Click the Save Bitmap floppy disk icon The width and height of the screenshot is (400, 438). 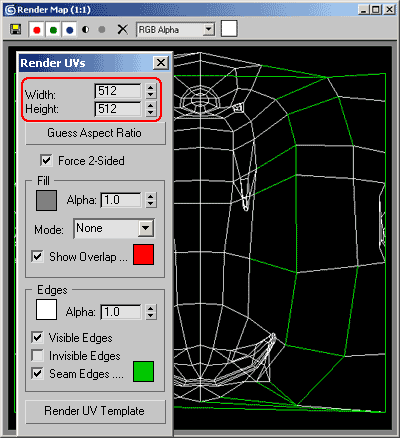click(x=15, y=30)
